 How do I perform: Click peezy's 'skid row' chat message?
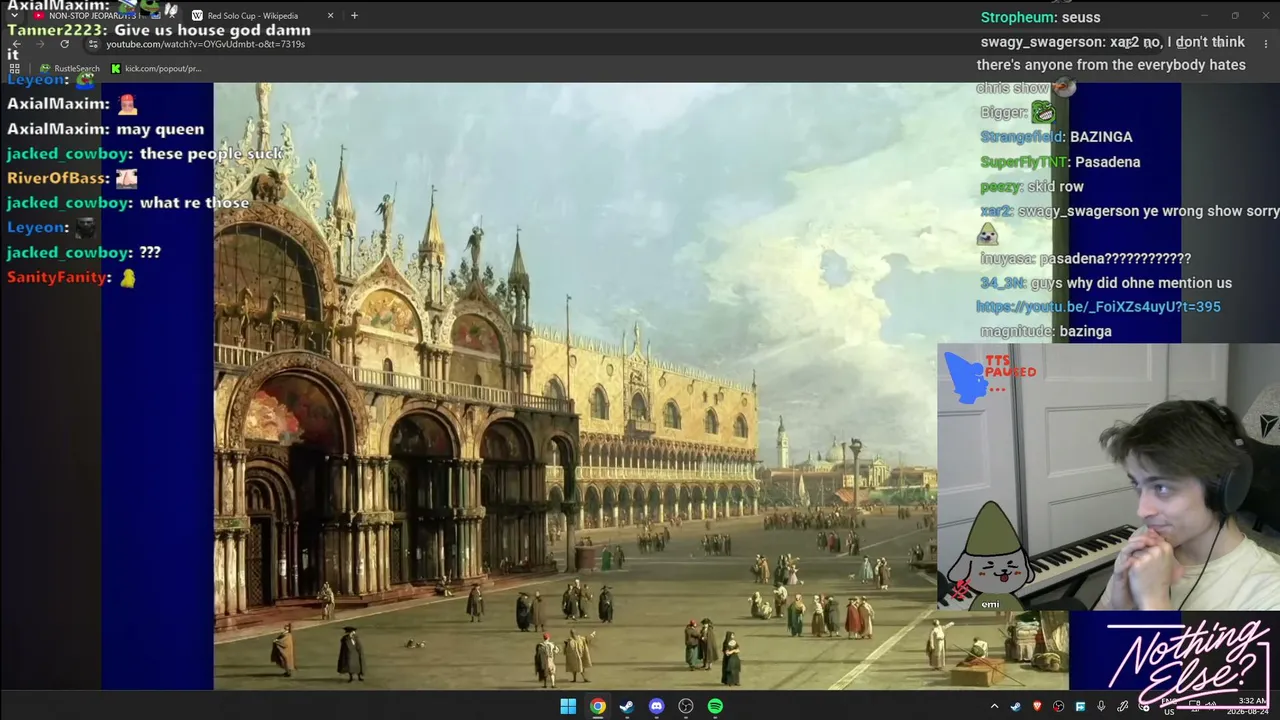click(1032, 187)
